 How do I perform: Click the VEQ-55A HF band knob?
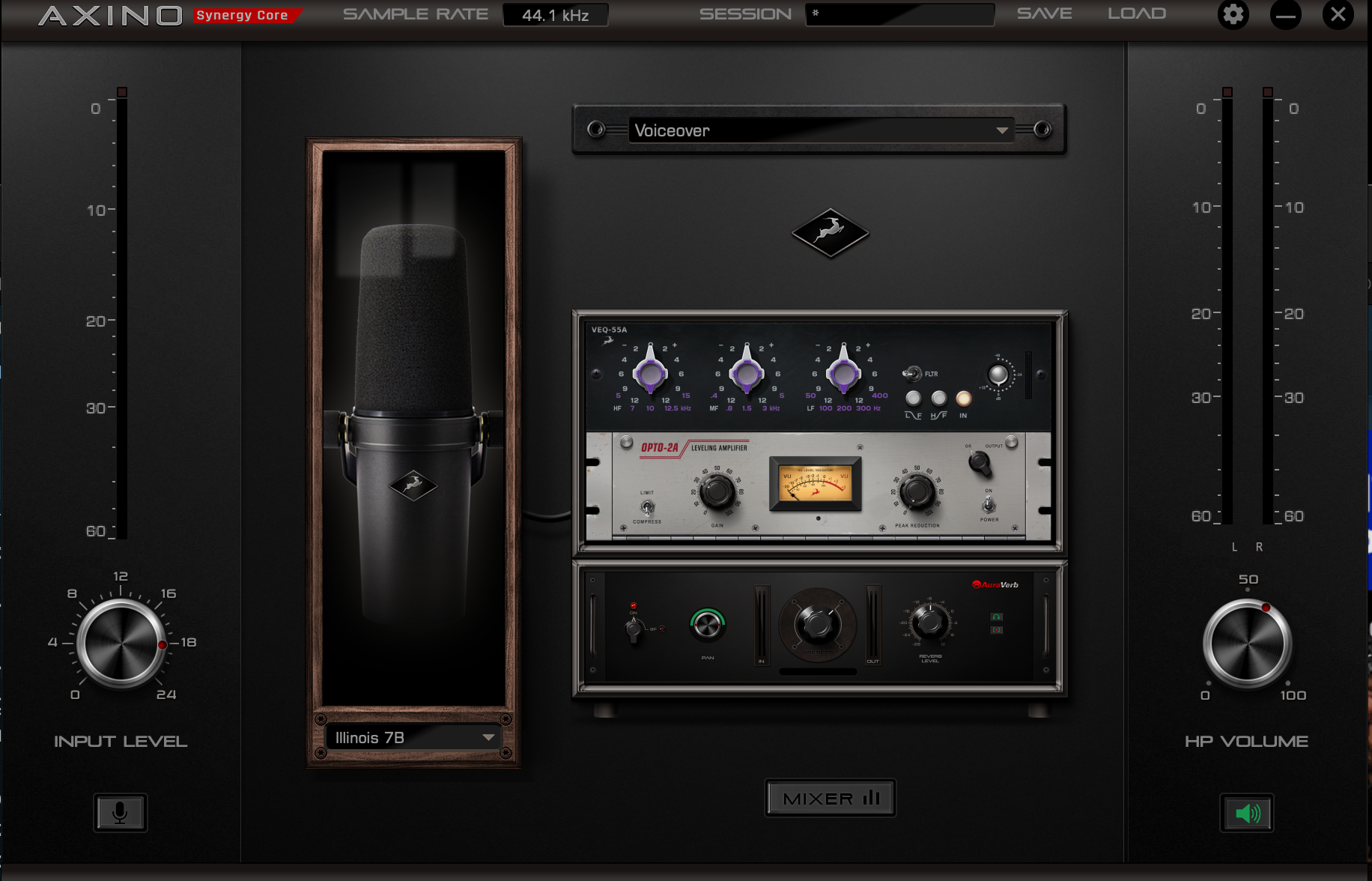click(650, 372)
